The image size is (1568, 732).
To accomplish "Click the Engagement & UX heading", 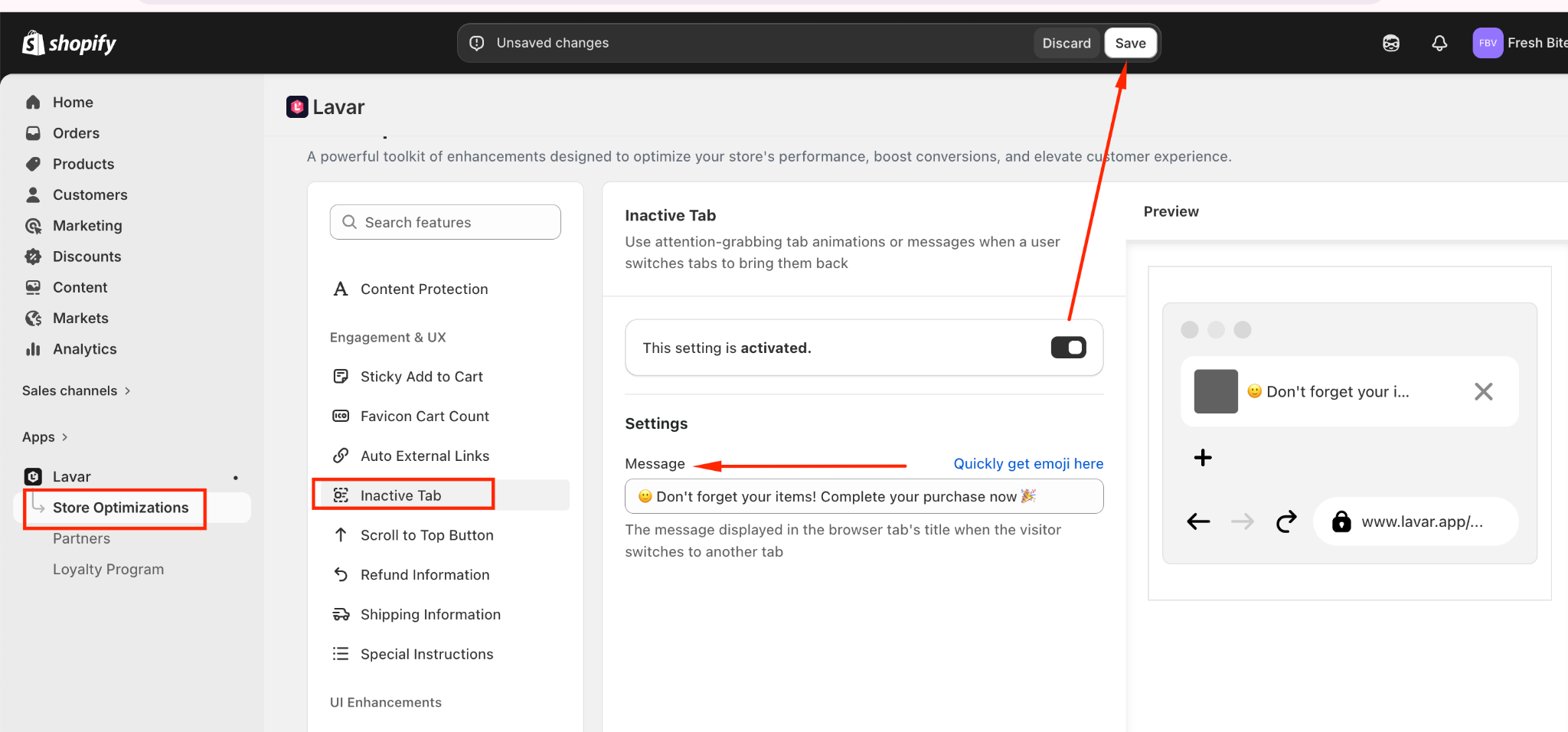I will coord(387,337).
